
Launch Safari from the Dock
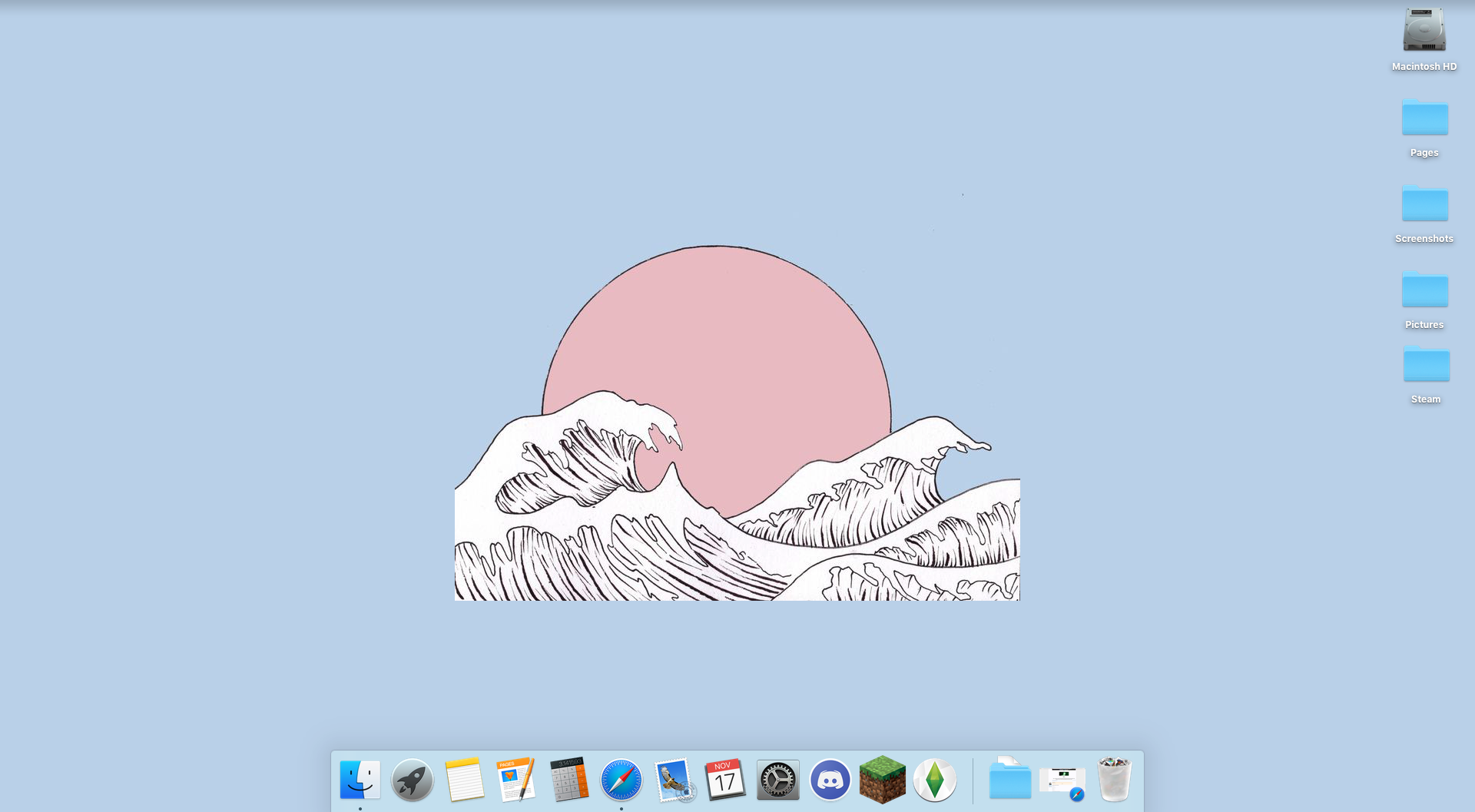(621, 780)
